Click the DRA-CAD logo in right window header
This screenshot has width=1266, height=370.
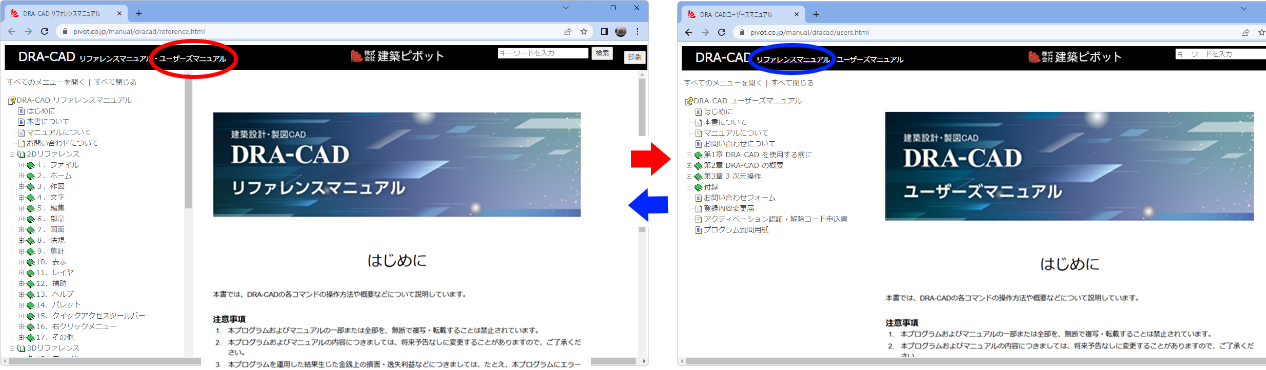723,58
